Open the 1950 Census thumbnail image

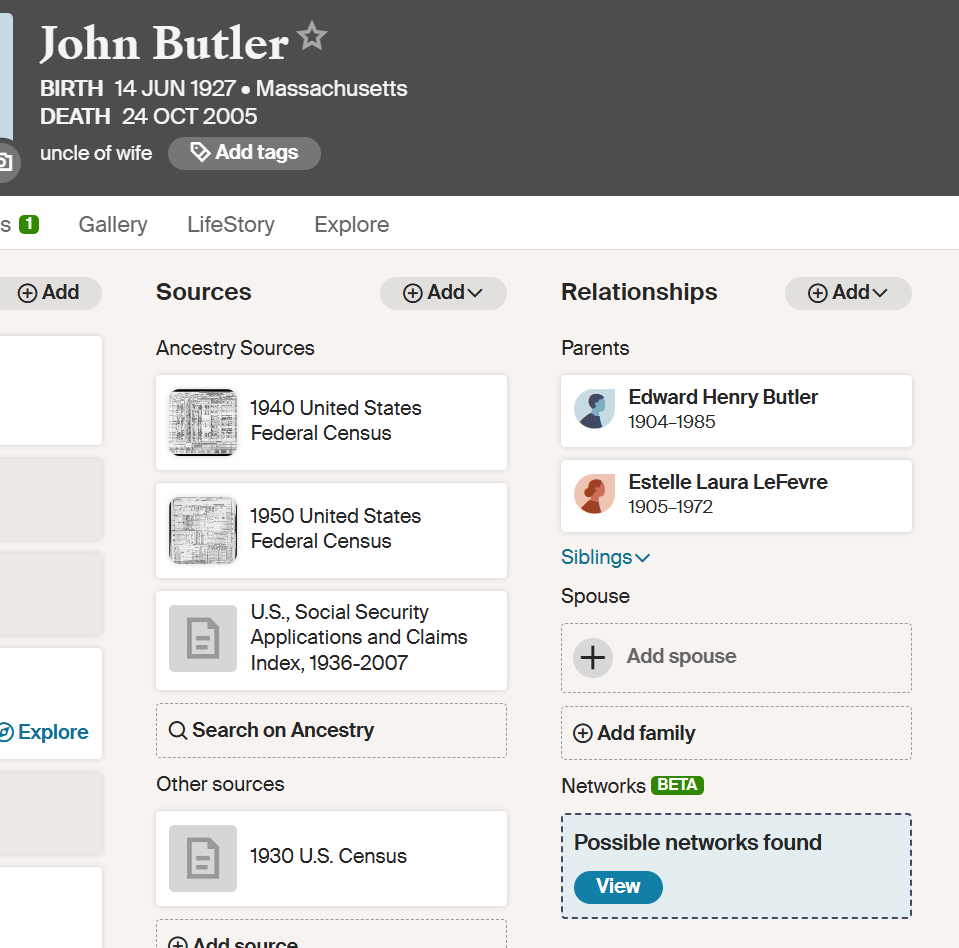point(203,530)
